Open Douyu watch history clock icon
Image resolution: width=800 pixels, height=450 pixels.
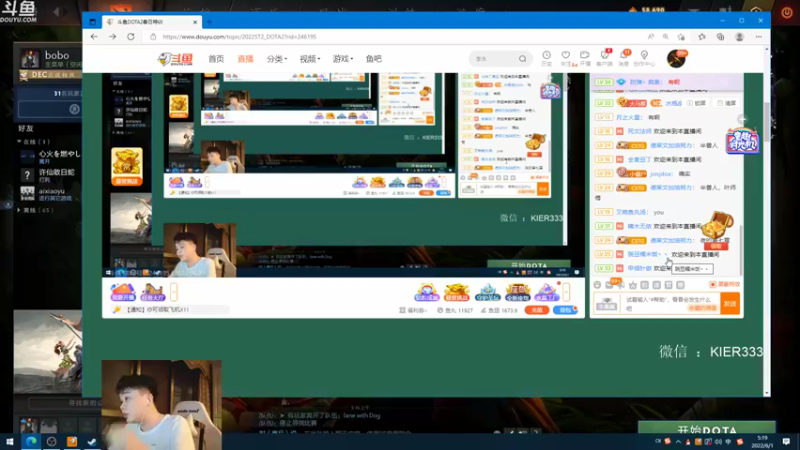(x=546, y=58)
